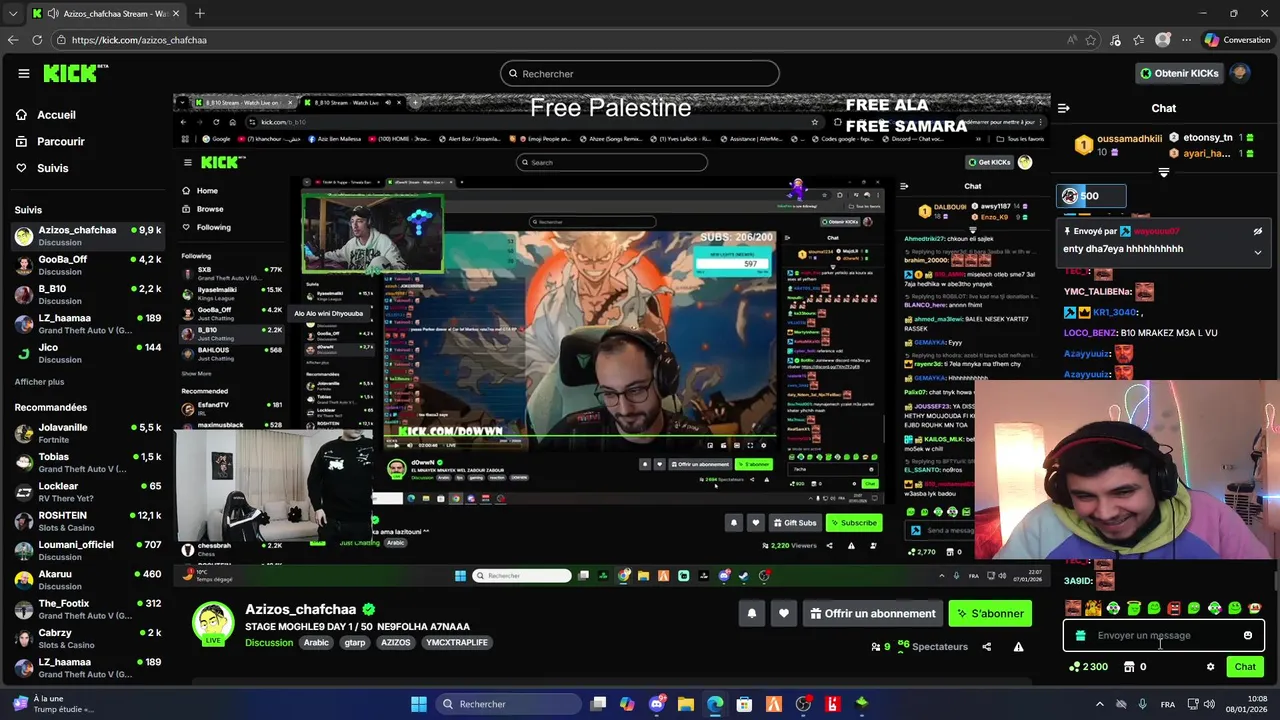
Task: Click the KICK logo
Action: pyautogui.click(x=75, y=73)
